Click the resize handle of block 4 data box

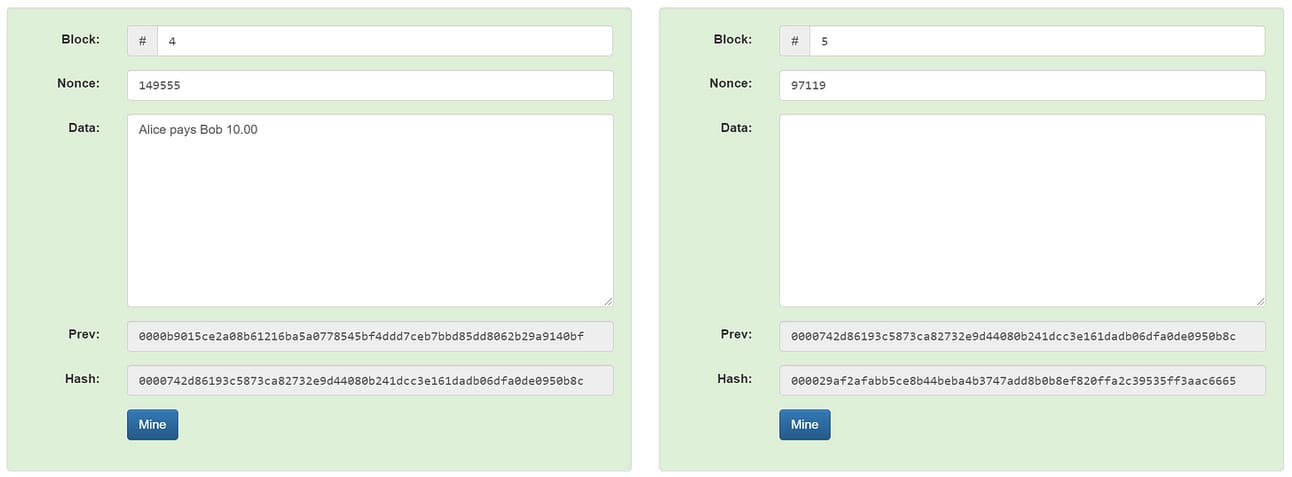coord(607,300)
